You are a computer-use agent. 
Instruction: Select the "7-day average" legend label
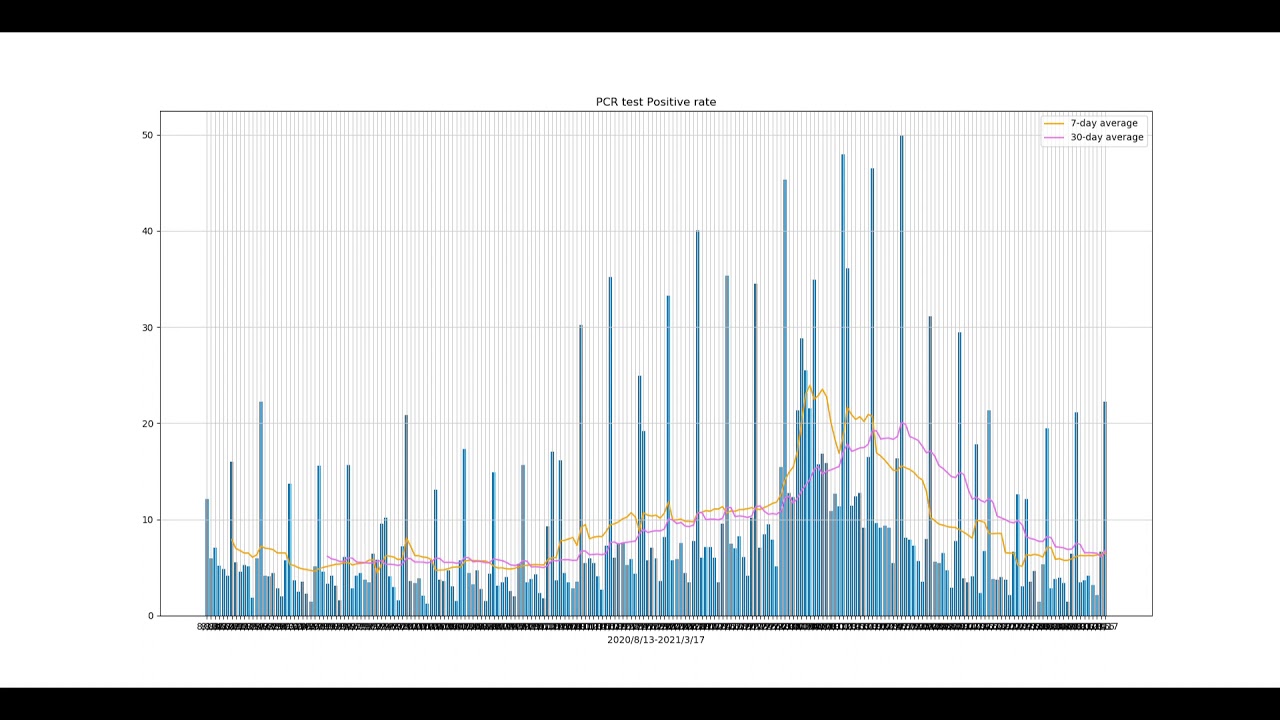point(1103,123)
